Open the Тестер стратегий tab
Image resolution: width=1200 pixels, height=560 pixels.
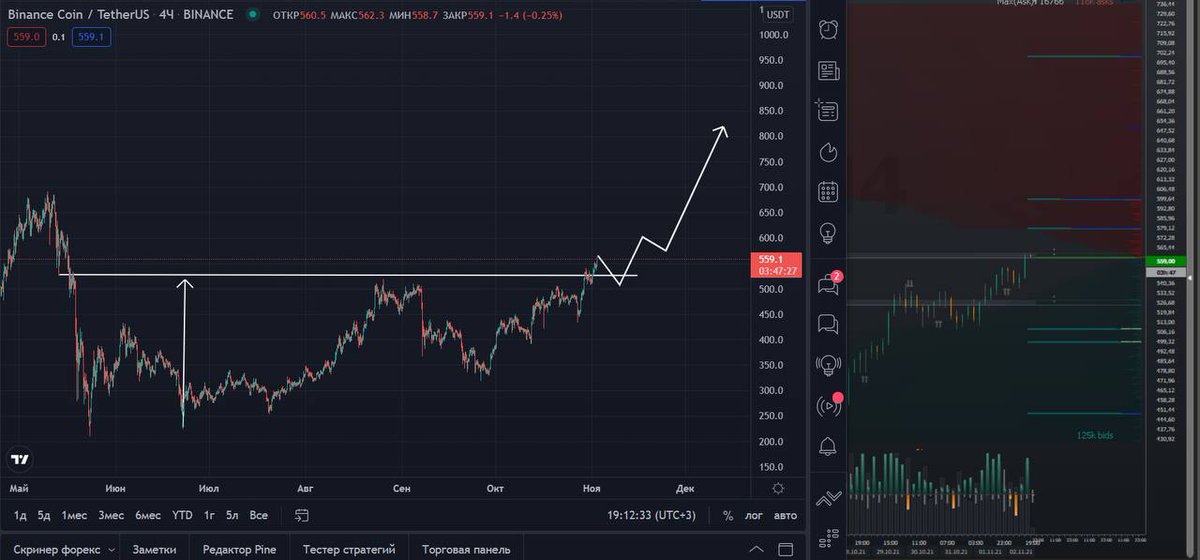pos(348,550)
